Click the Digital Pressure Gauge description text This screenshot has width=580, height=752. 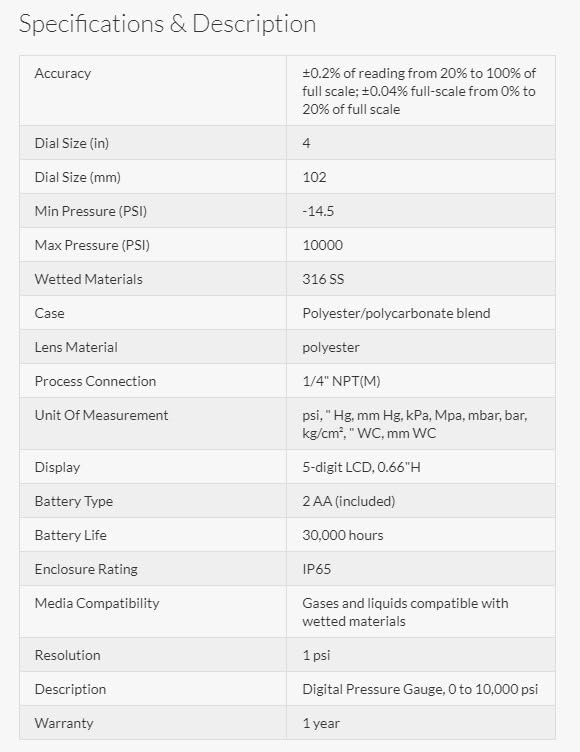420,689
